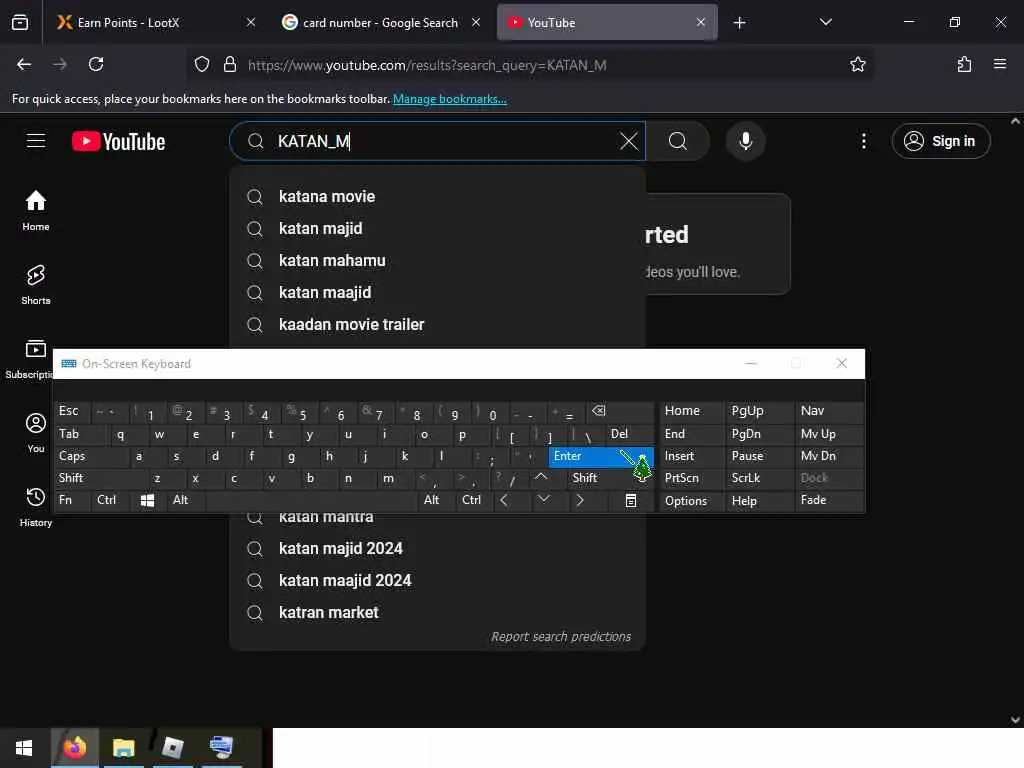Image resolution: width=1024 pixels, height=768 pixels.
Task: Toggle left Ctrl on On-Screen Keyboard
Action: (x=111, y=500)
